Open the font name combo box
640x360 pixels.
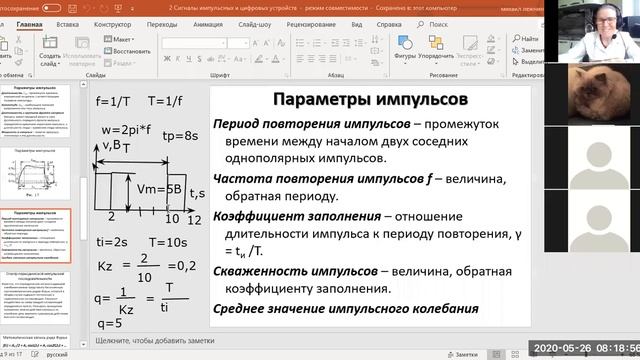click(x=194, y=43)
